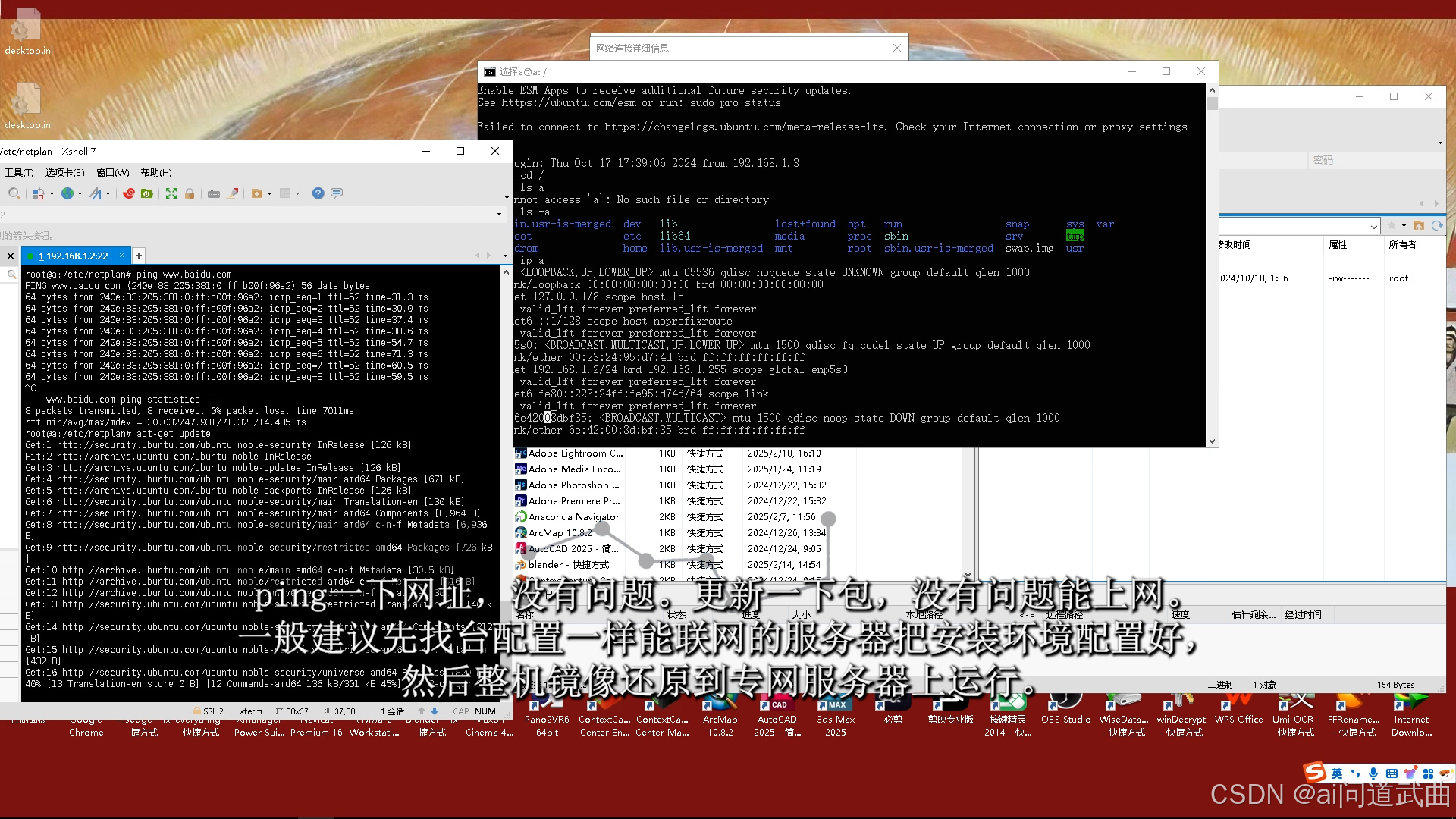Click the green Xmanager toolbar icon
This screenshot has width=1456, height=819.
(147, 193)
